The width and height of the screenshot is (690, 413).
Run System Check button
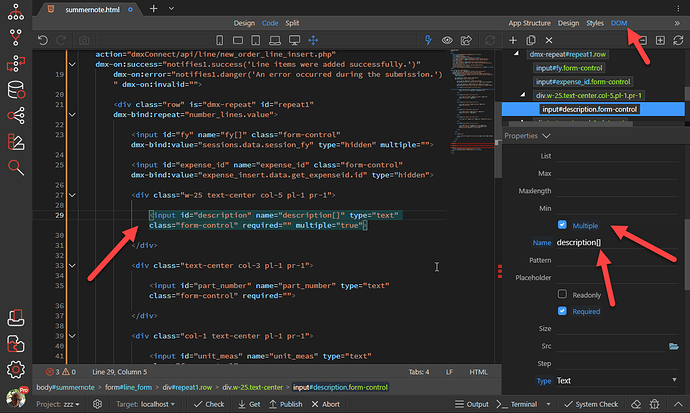pyautogui.click(x=591, y=404)
